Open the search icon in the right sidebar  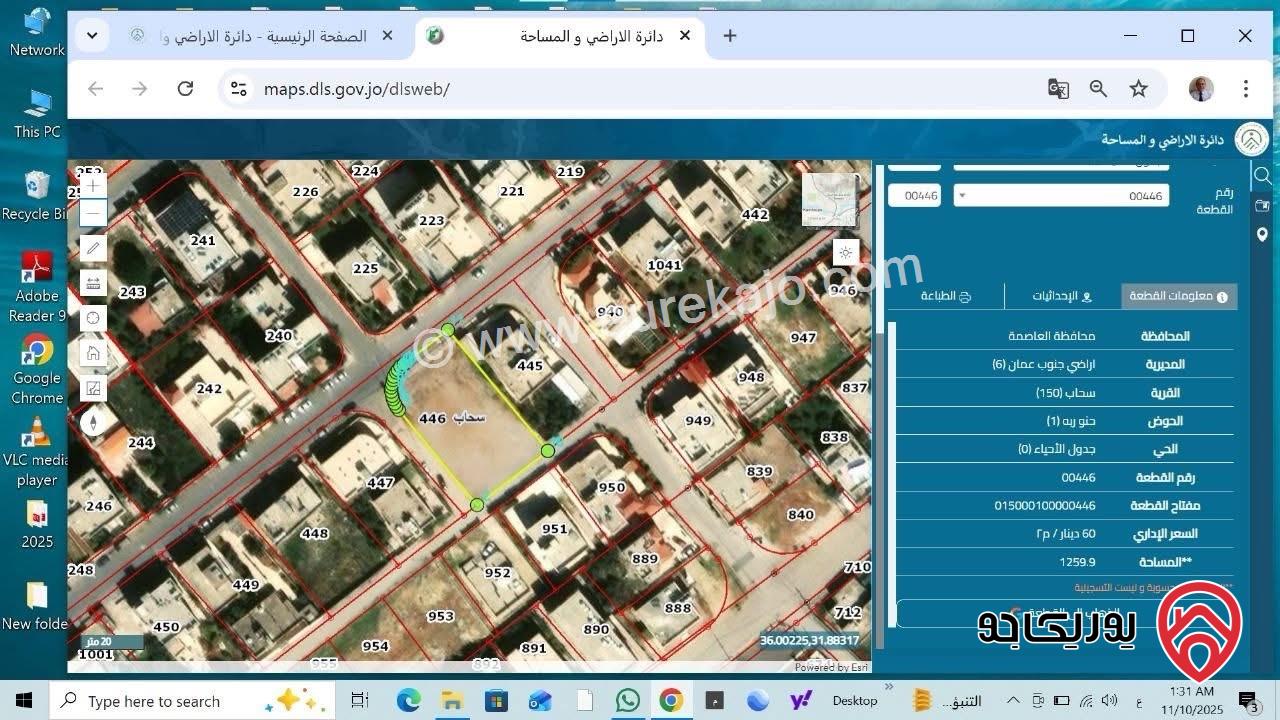pos(1262,174)
